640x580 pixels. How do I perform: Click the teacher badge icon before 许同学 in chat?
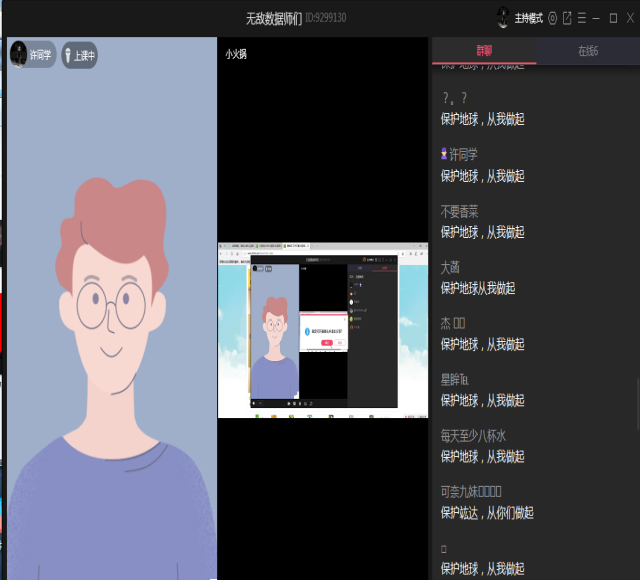pos(445,155)
